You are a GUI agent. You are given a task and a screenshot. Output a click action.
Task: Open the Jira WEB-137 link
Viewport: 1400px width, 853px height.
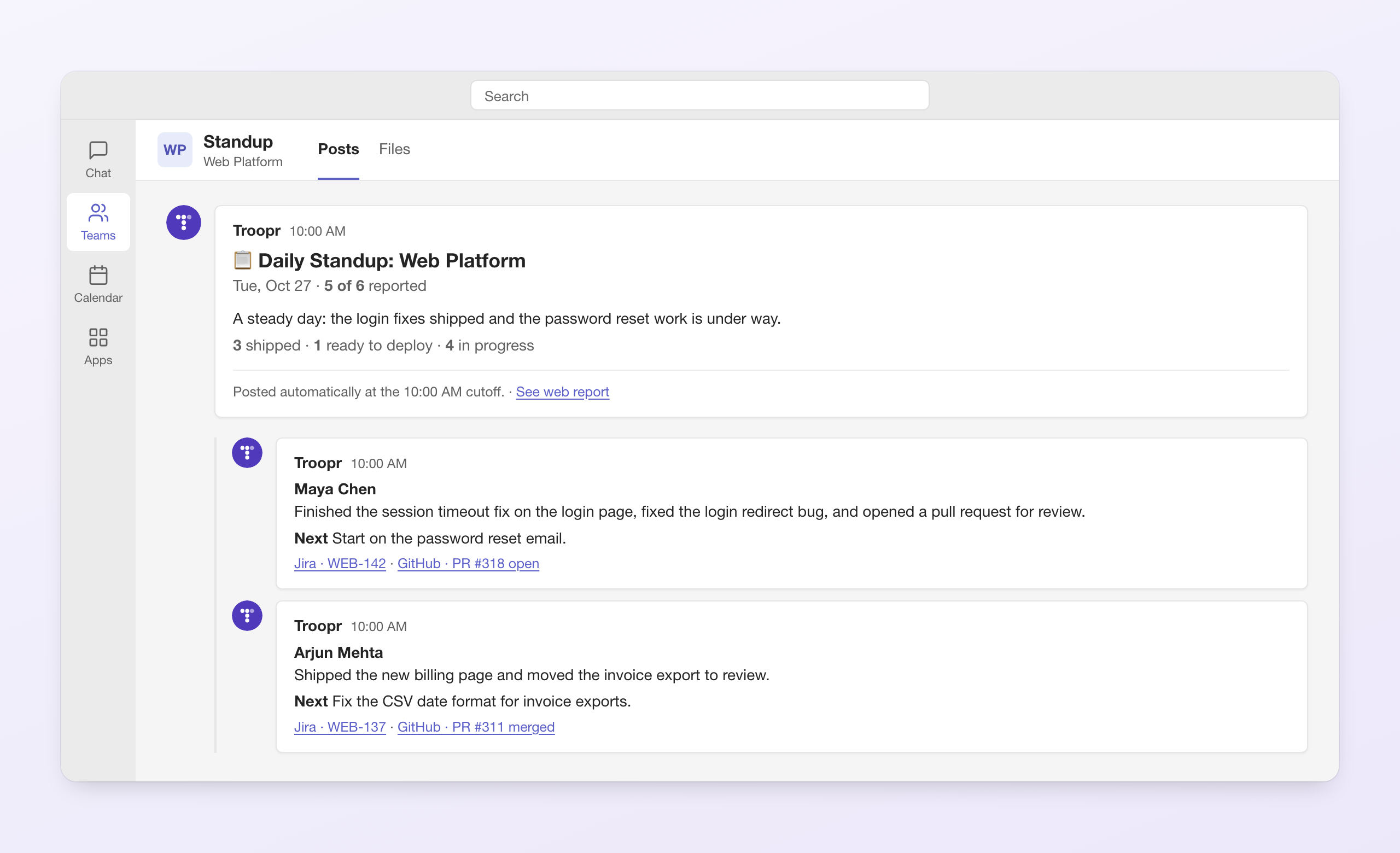pyautogui.click(x=340, y=727)
